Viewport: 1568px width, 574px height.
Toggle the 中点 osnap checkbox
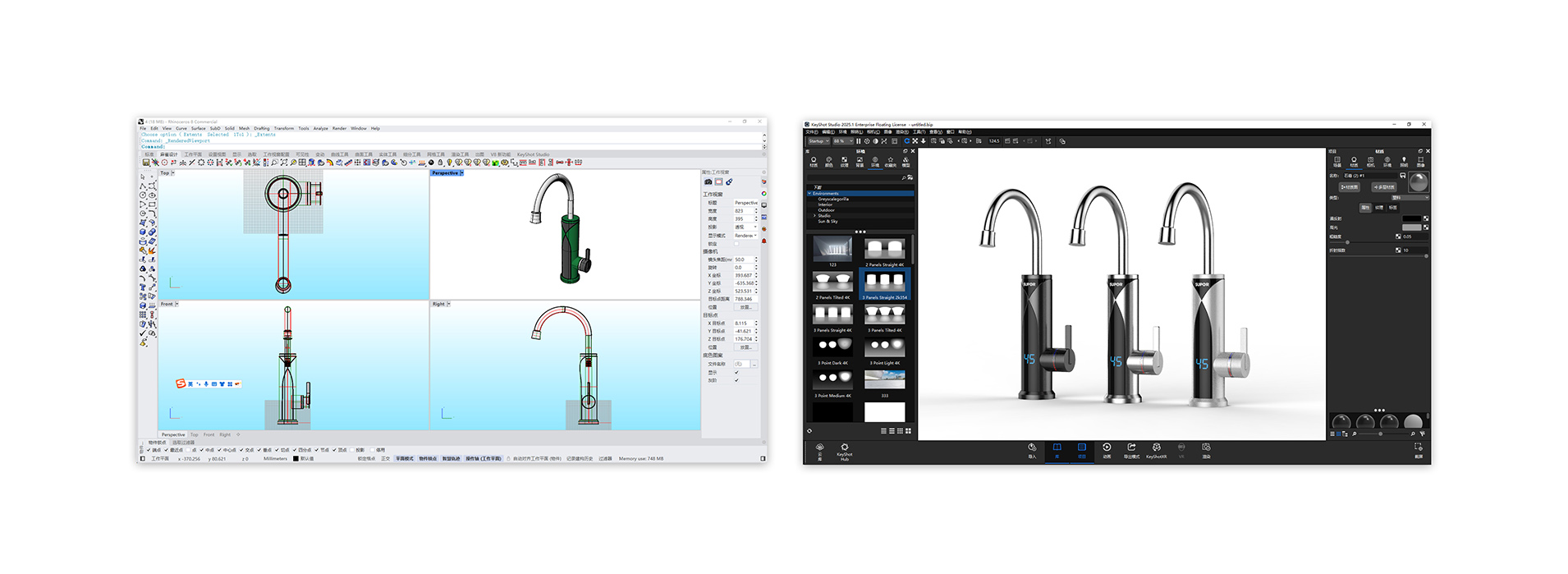point(201,450)
